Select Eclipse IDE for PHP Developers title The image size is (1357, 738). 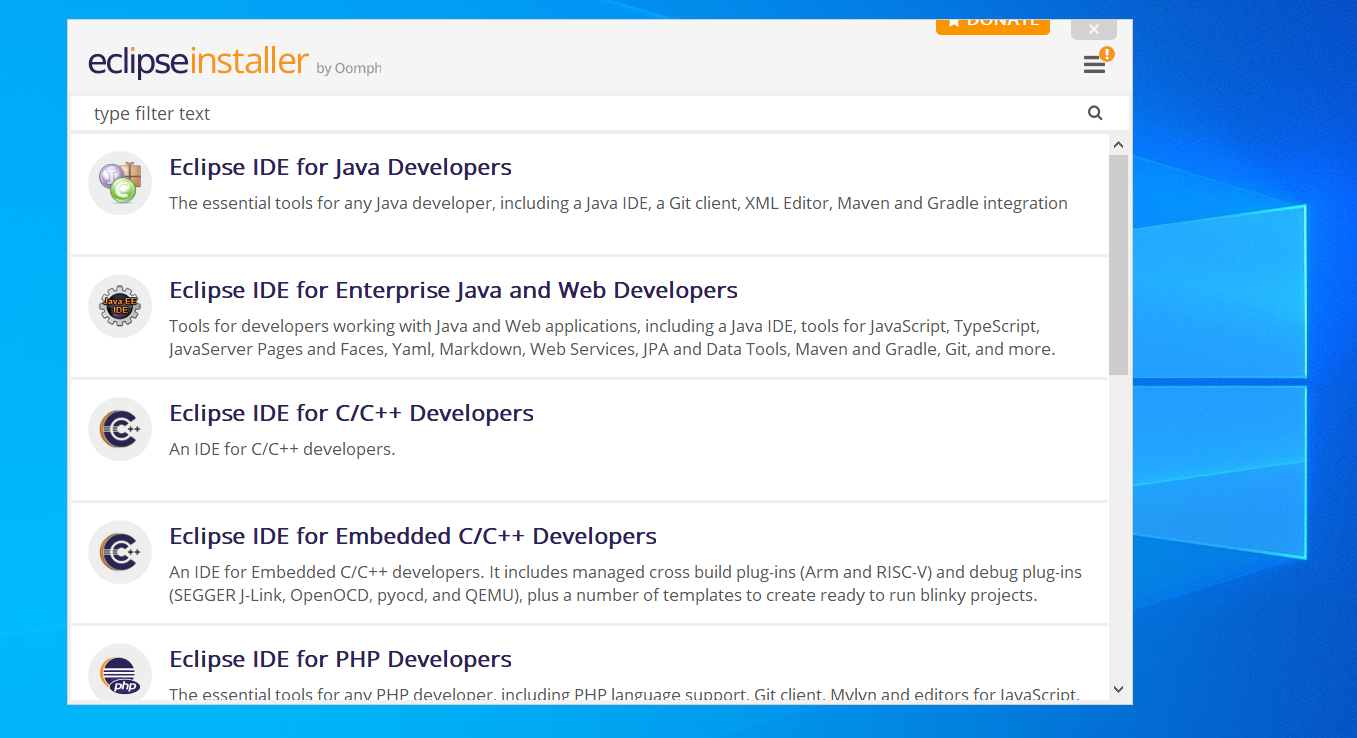(340, 659)
